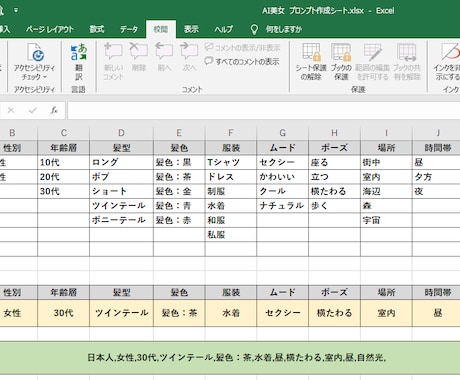Click Protect Workbook (ブックの保護)
Viewport: 460px width, 380px height.
(x=341, y=62)
